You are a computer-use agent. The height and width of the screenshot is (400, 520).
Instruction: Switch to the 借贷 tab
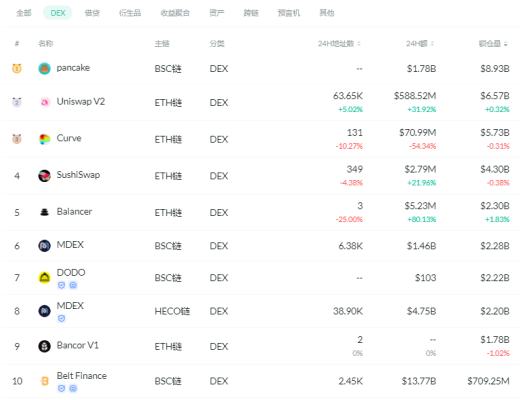click(x=92, y=13)
